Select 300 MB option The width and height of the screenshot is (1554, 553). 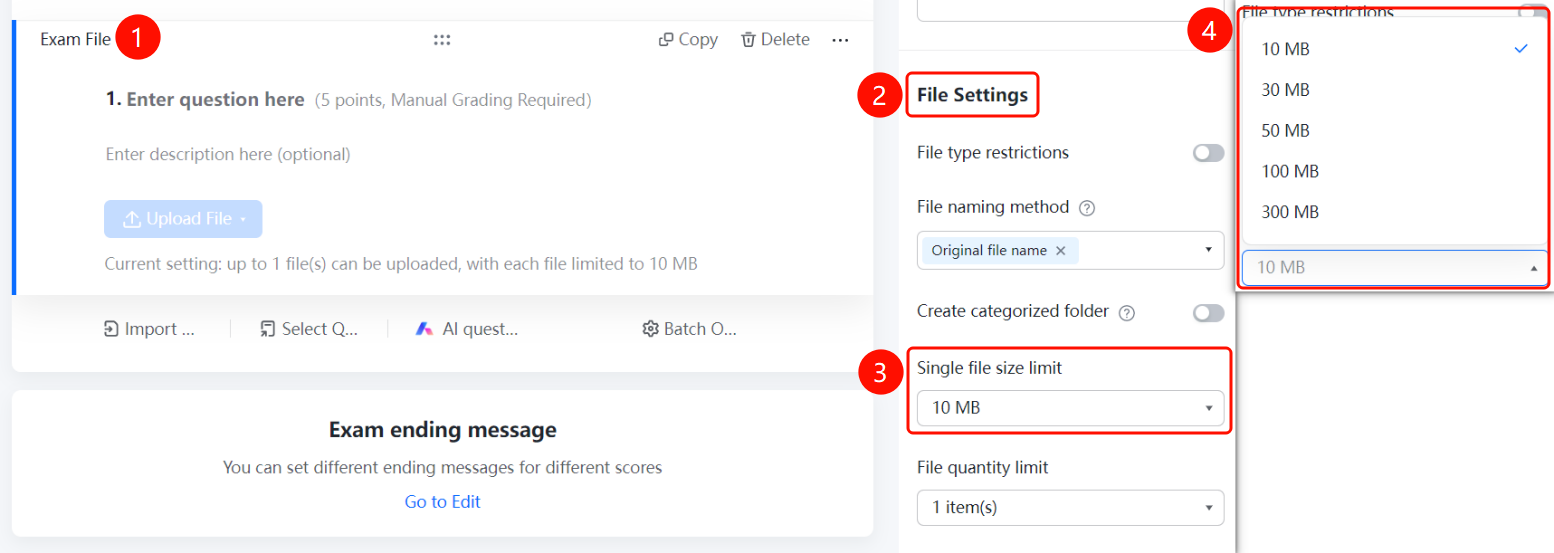[1394, 212]
